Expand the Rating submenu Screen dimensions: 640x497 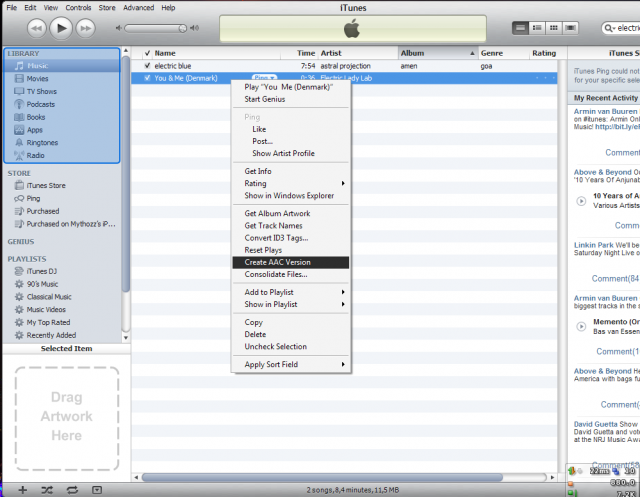291,184
